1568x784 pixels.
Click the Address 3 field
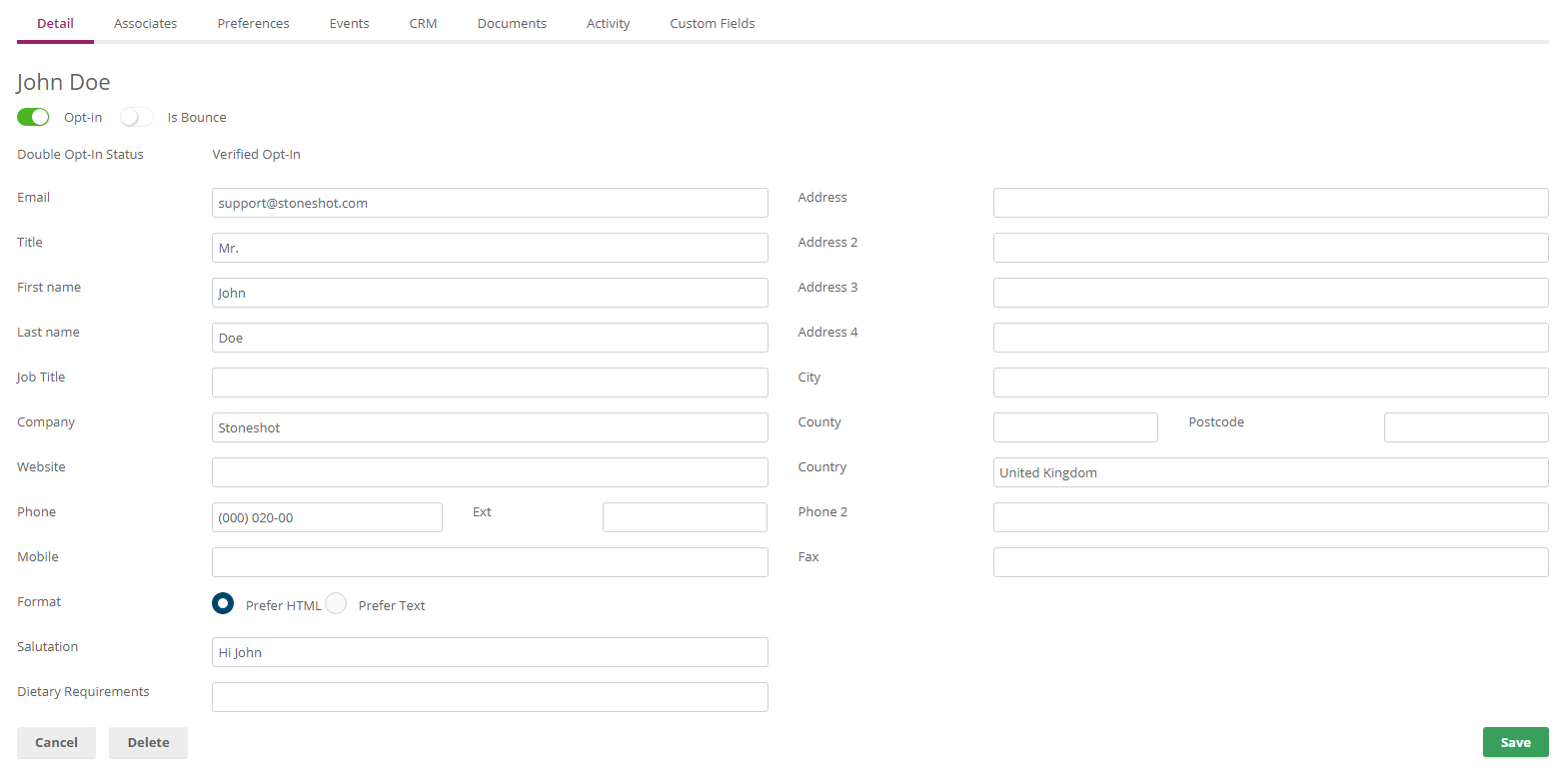click(x=1270, y=293)
